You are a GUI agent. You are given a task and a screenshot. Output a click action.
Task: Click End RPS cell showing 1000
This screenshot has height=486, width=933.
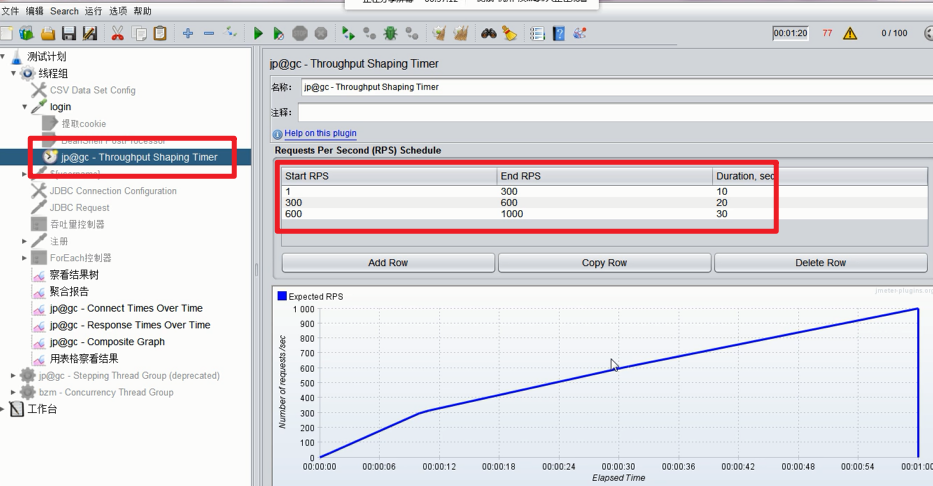605,214
